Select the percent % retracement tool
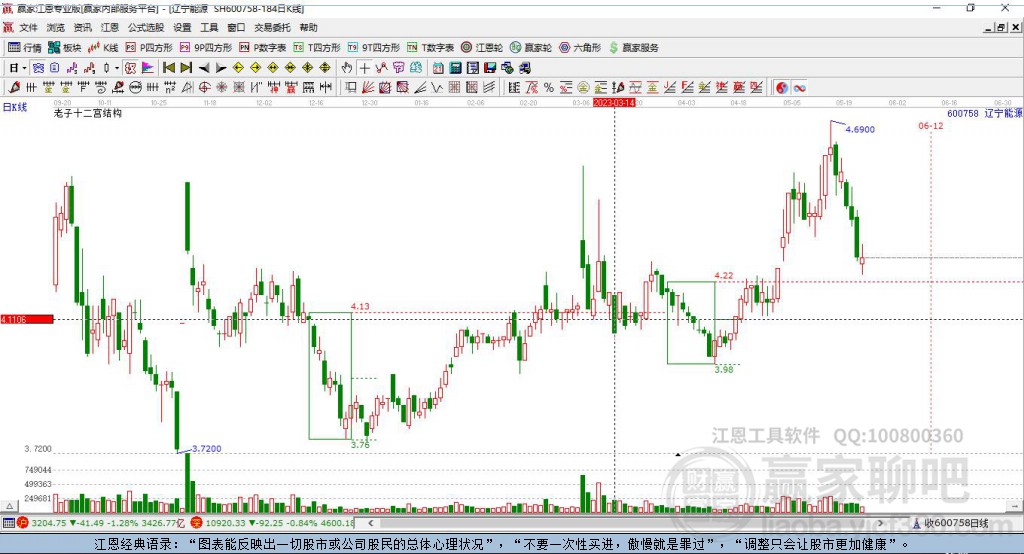This screenshot has width=1024, height=554. [549, 87]
